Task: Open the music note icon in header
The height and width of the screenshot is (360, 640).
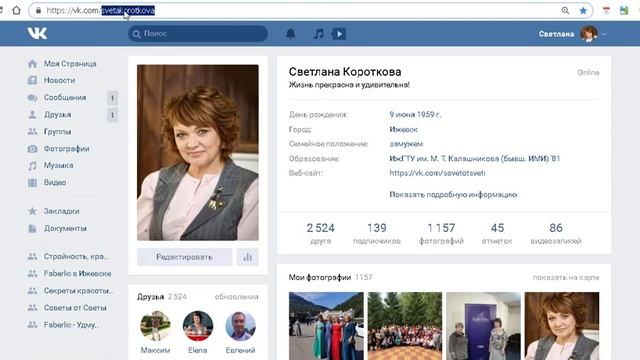Action: pyautogui.click(x=319, y=33)
